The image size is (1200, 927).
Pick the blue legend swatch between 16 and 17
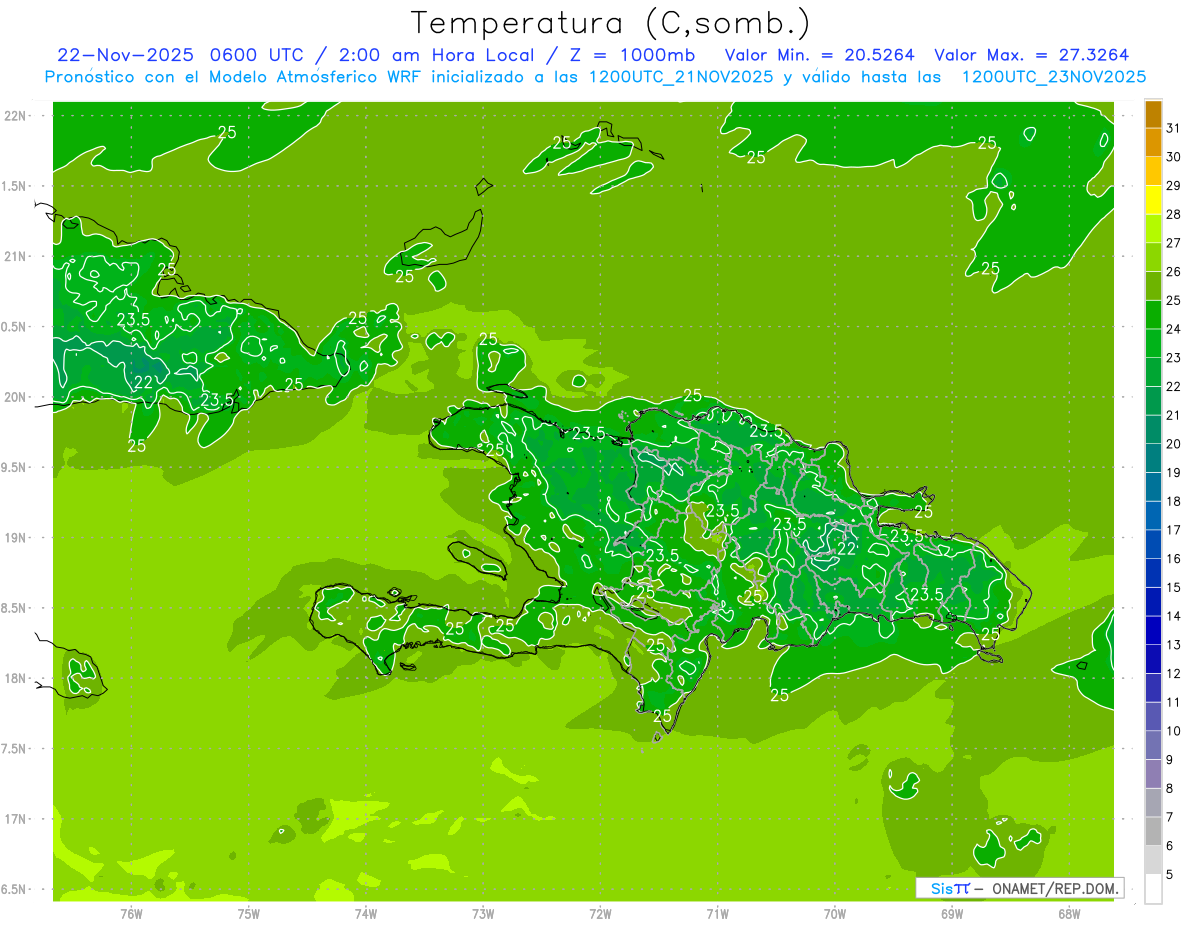click(x=1153, y=544)
